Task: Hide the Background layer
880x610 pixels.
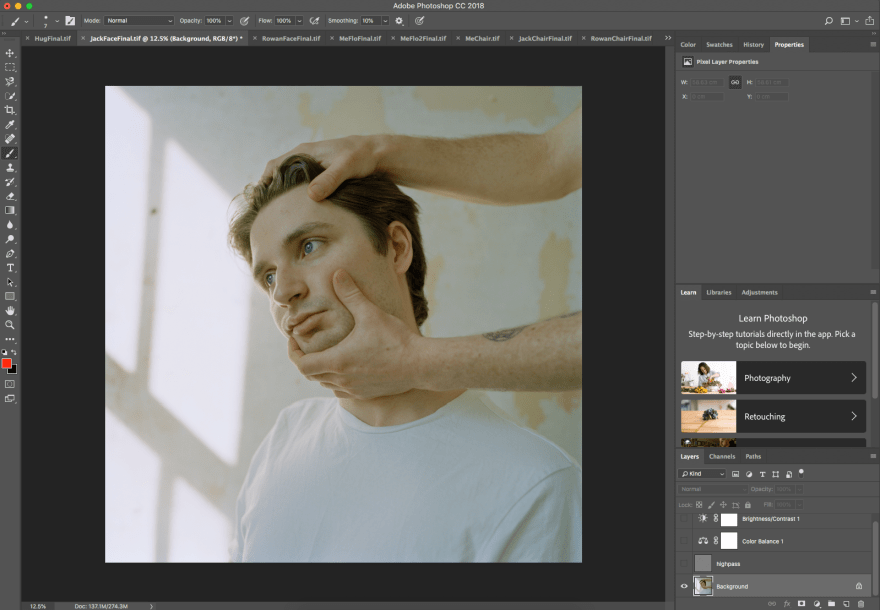Action: pos(685,586)
